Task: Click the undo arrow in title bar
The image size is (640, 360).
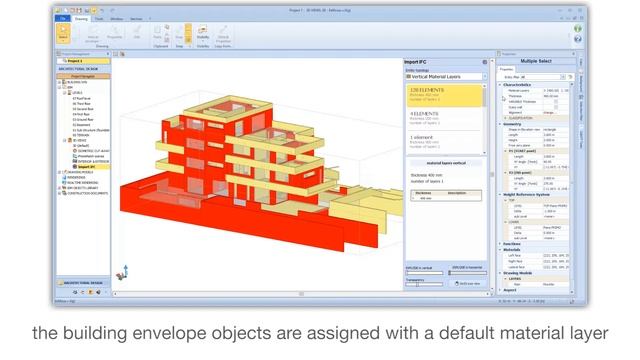Action: coord(102,10)
